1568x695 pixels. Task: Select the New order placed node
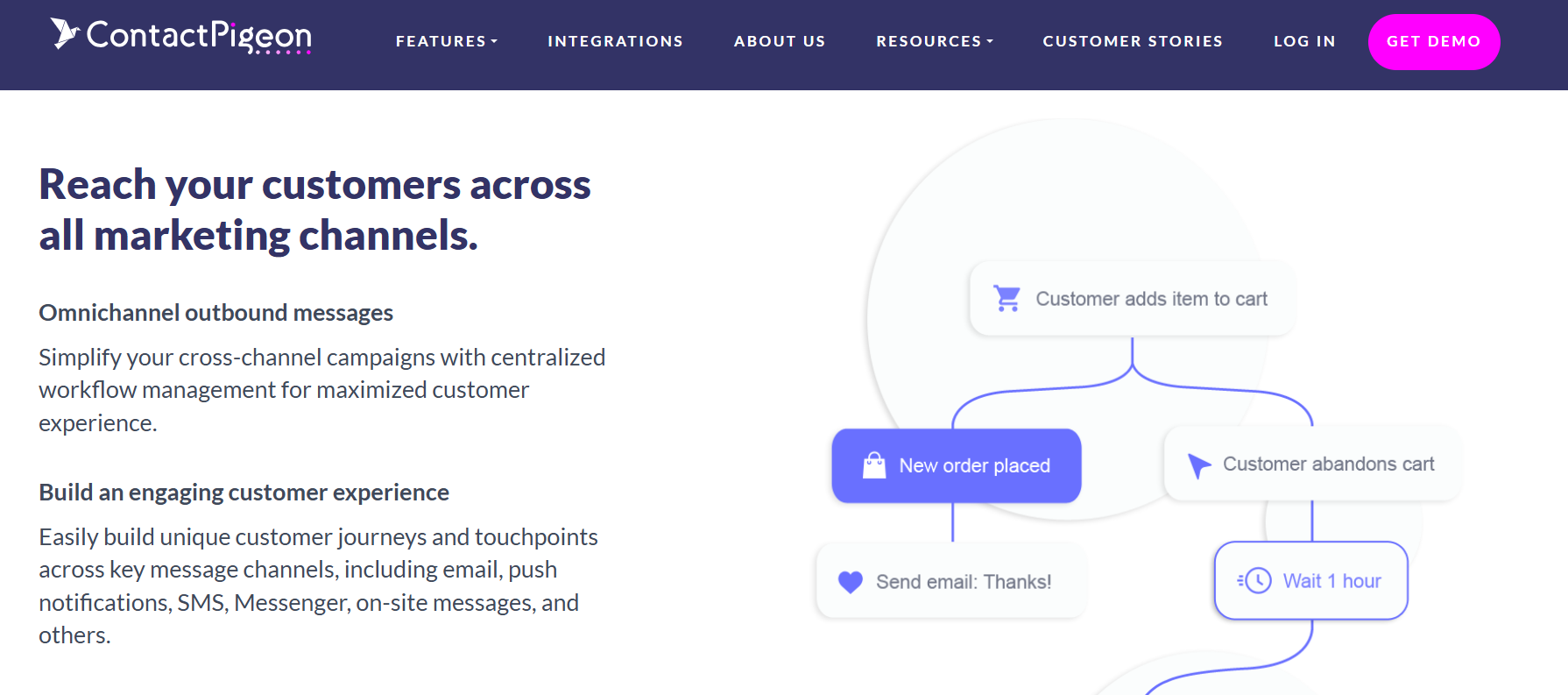coord(957,465)
